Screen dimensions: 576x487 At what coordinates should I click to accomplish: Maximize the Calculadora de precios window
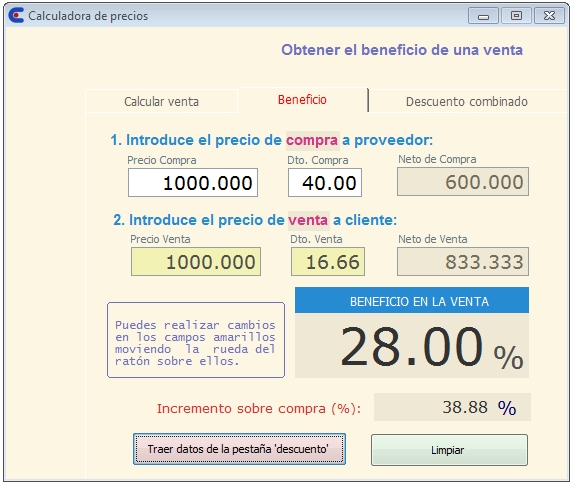[516, 16]
